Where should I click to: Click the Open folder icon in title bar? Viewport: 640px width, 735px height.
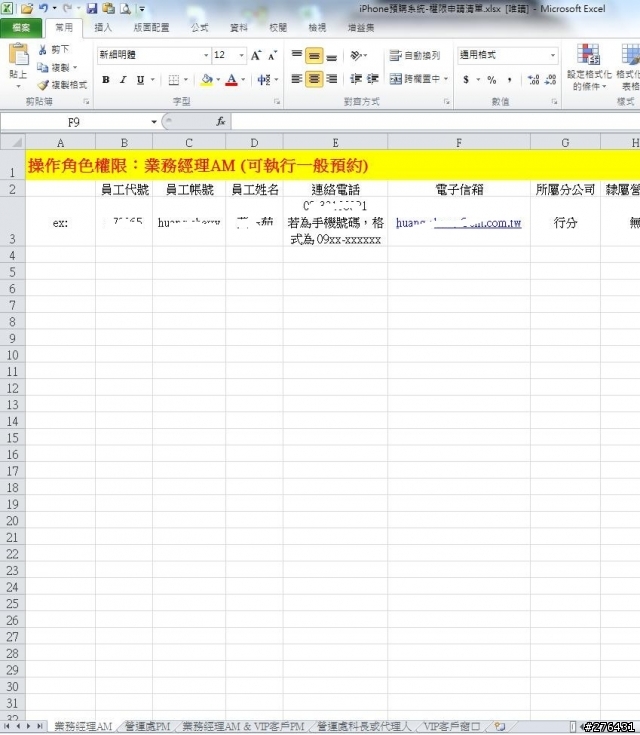[x=27, y=8]
